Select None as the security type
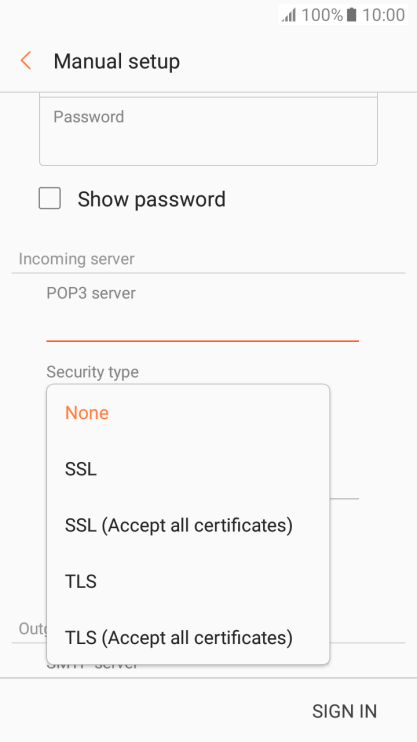Screen dimensions: 417x742 188,413
